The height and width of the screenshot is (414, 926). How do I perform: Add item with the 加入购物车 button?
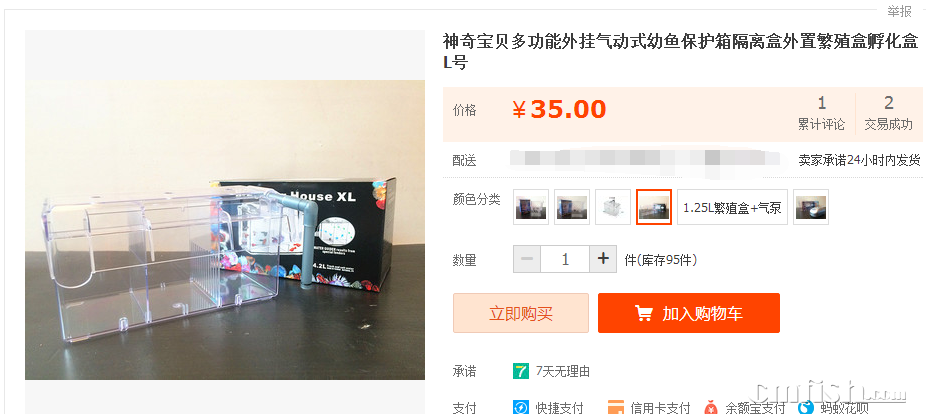point(689,313)
